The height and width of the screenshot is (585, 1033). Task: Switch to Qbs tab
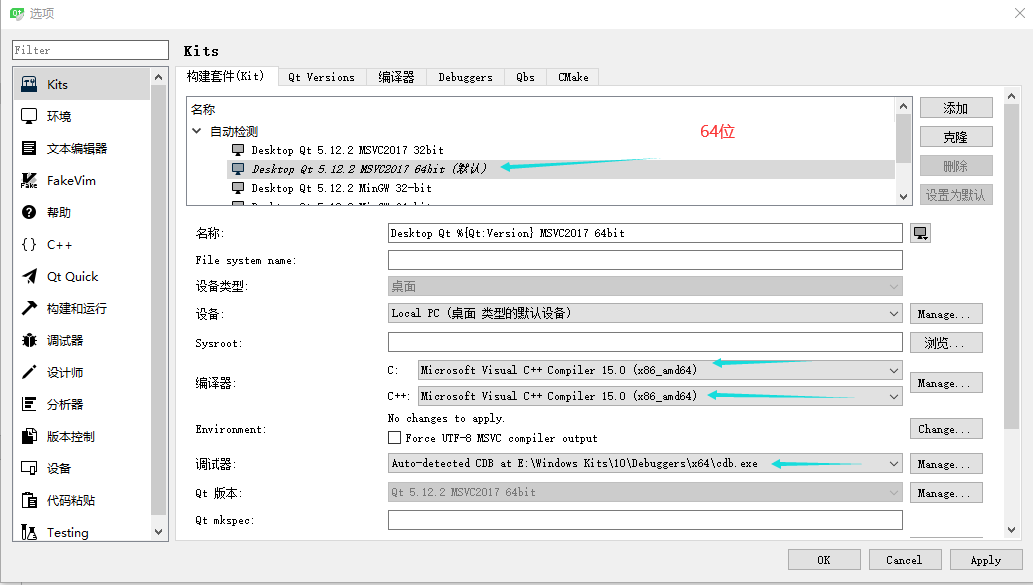(x=525, y=77)
